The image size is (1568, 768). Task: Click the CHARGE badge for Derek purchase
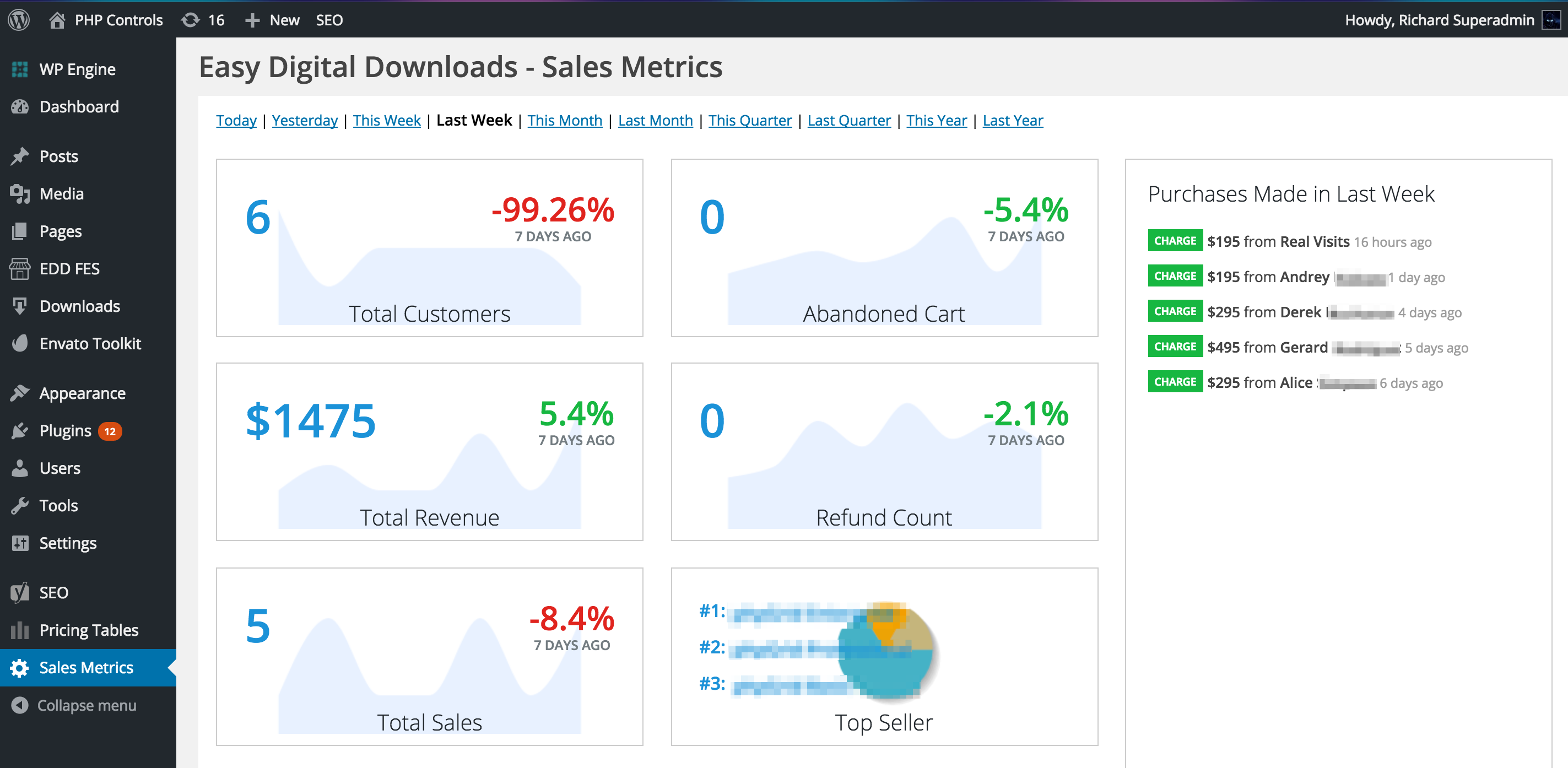(x=1175, y=311)
